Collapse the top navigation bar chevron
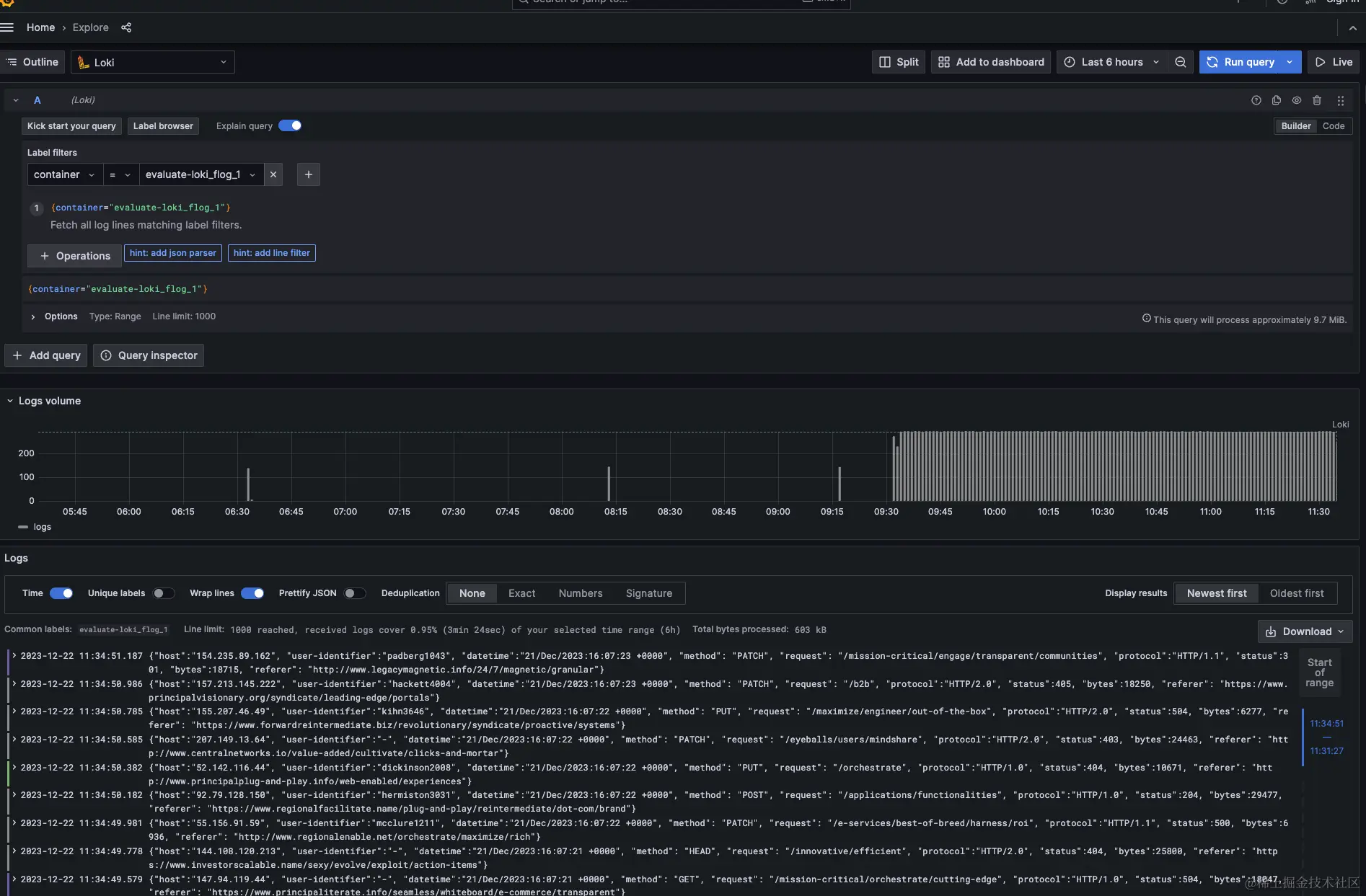The image size is (1366, 896). click(x=1352, y=28)
